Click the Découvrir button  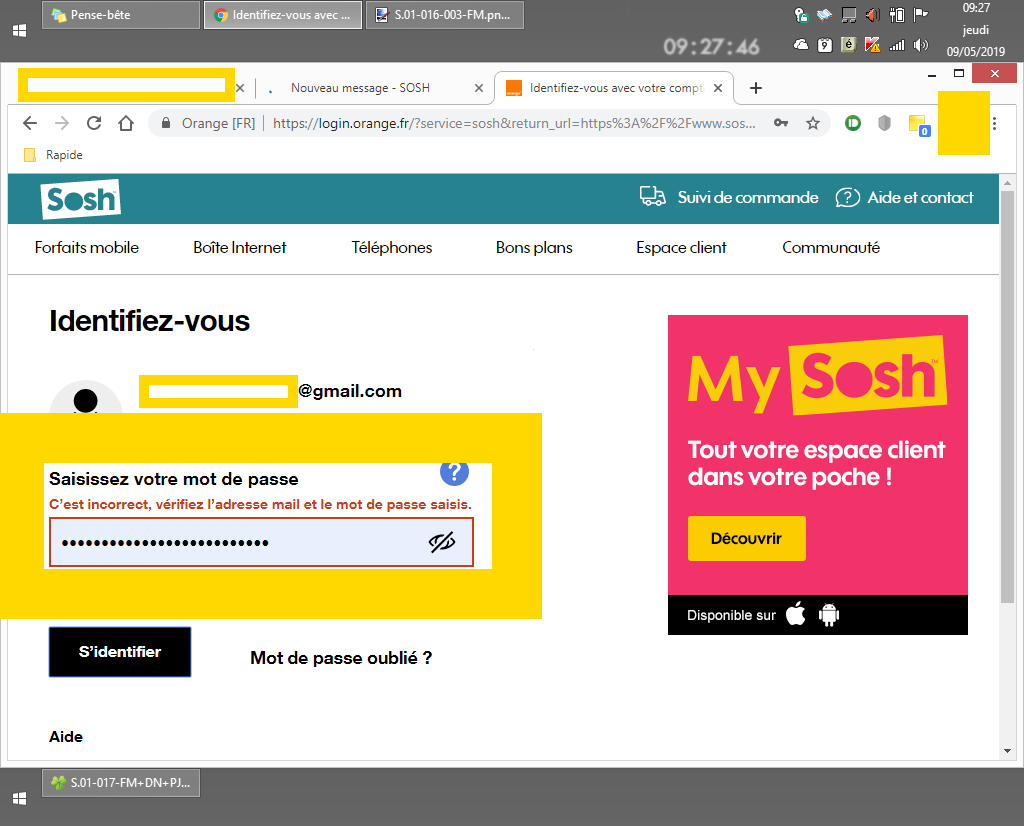[746, 538]
